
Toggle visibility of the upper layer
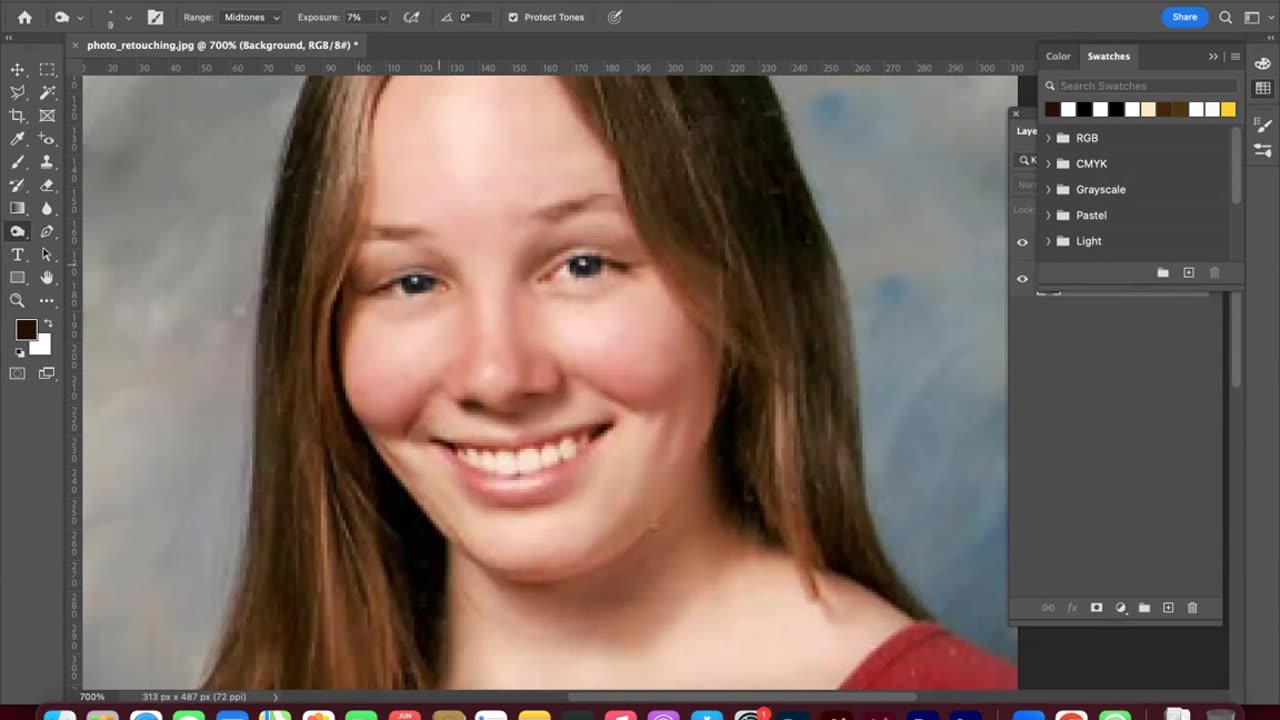tap(1022, 242)
